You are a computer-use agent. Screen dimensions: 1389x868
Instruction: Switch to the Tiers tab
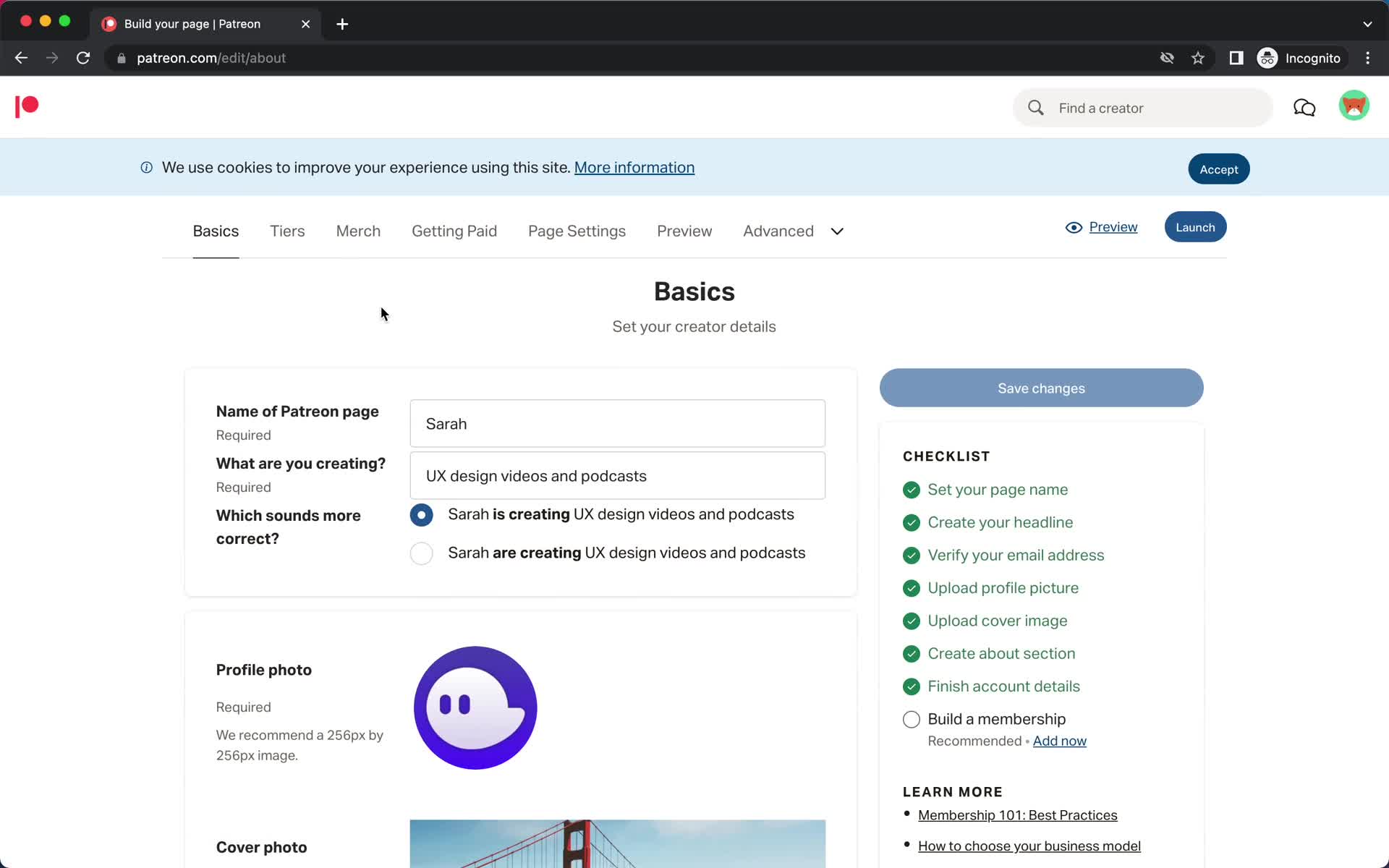(x=287, y=231)
